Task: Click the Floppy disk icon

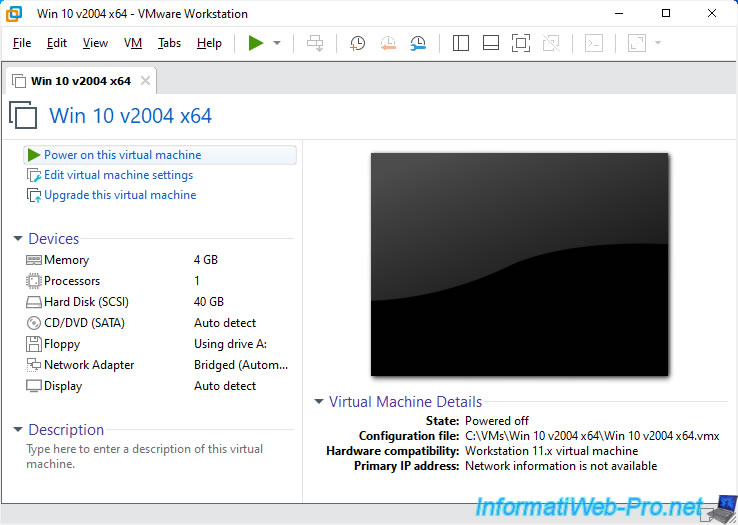Action: pyautogui.click(x=34, y=344)
